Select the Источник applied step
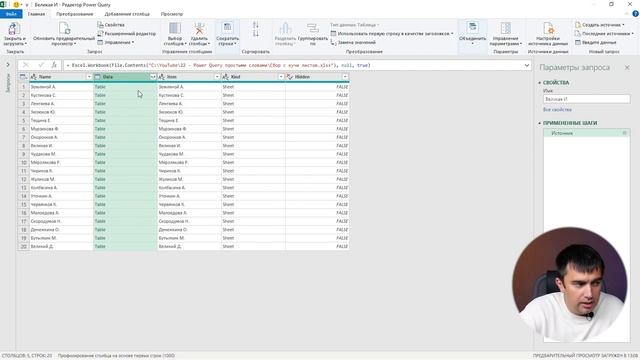Screen dimensions: 640x360 tap(587, 133)
